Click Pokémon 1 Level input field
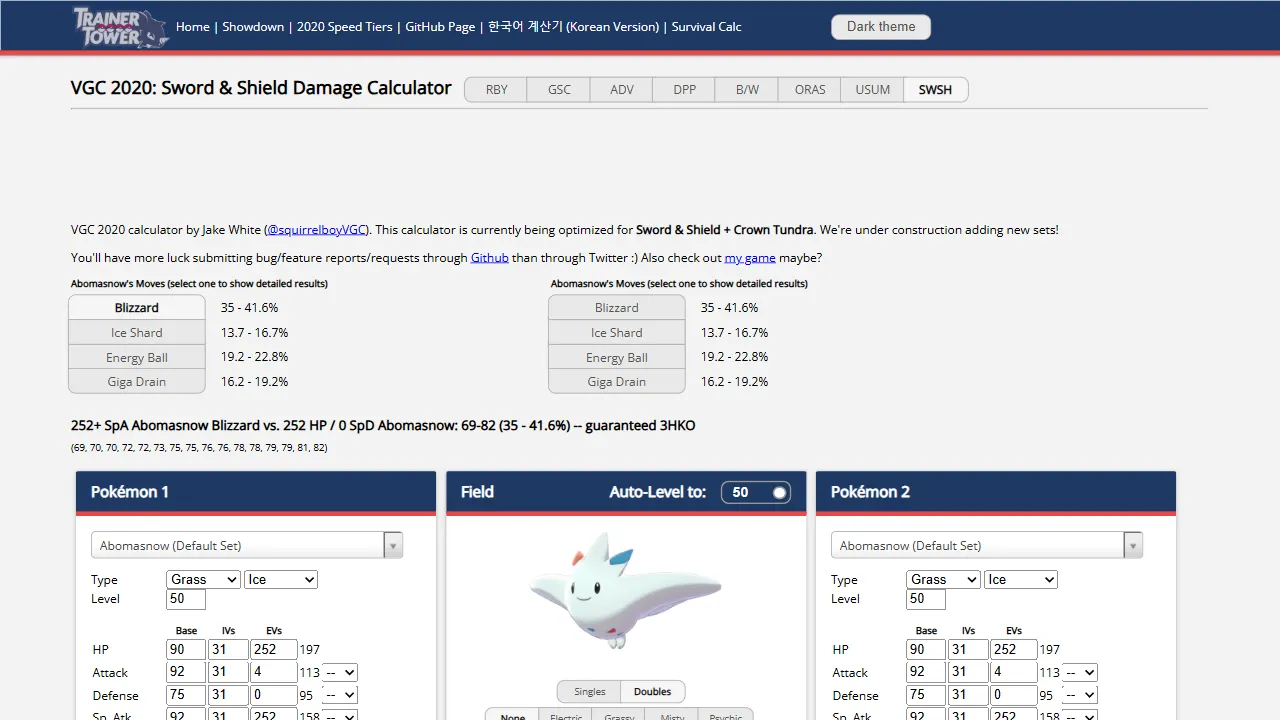The width and height of the screenshot is (1280, 720). 186,599
